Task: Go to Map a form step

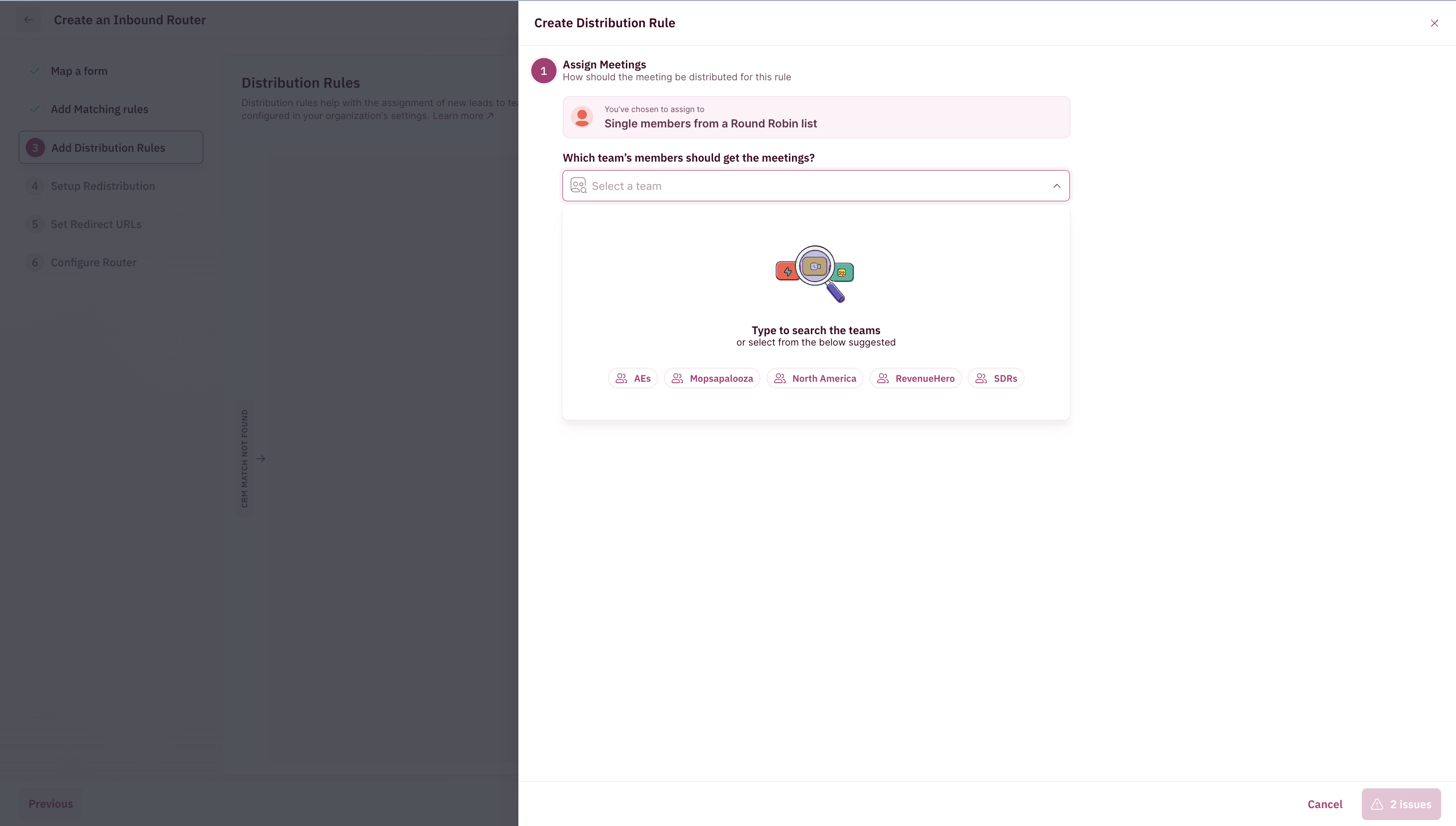Action: [79, 71]
